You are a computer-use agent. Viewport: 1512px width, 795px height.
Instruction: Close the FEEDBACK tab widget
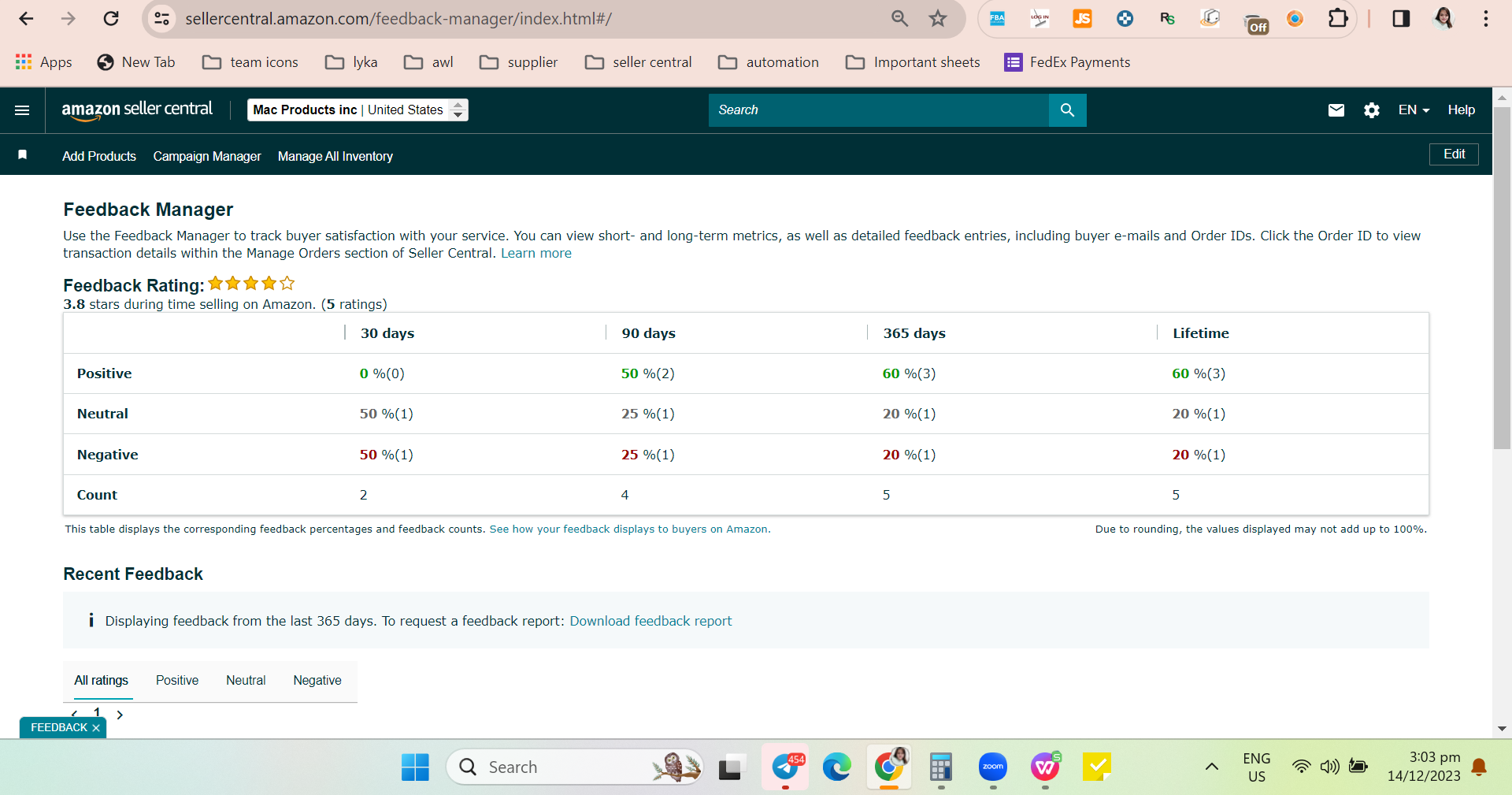point(96,728)
